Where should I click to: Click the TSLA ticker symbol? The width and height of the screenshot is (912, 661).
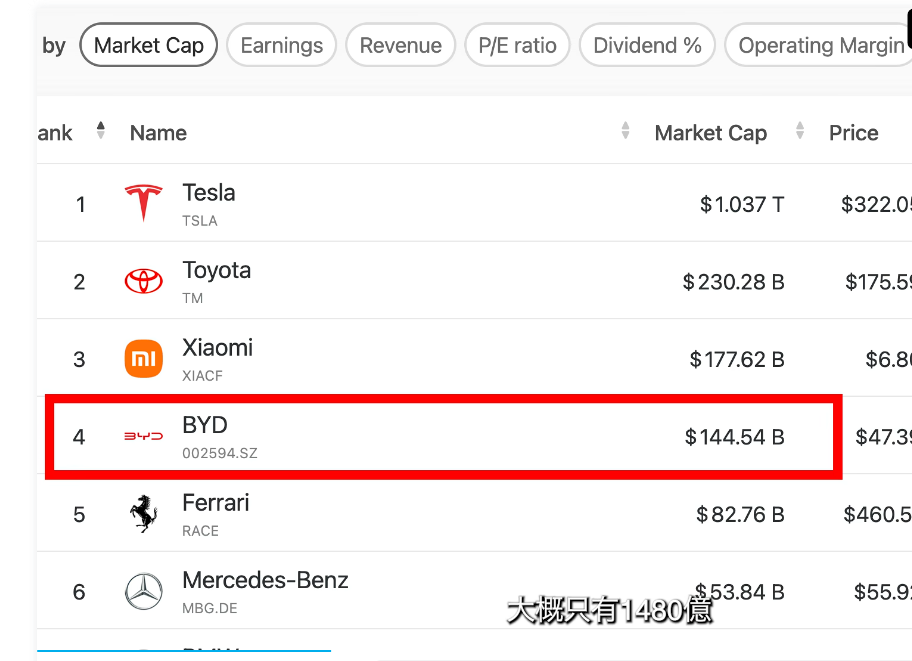pyautogui.click(x=200, y=221)
